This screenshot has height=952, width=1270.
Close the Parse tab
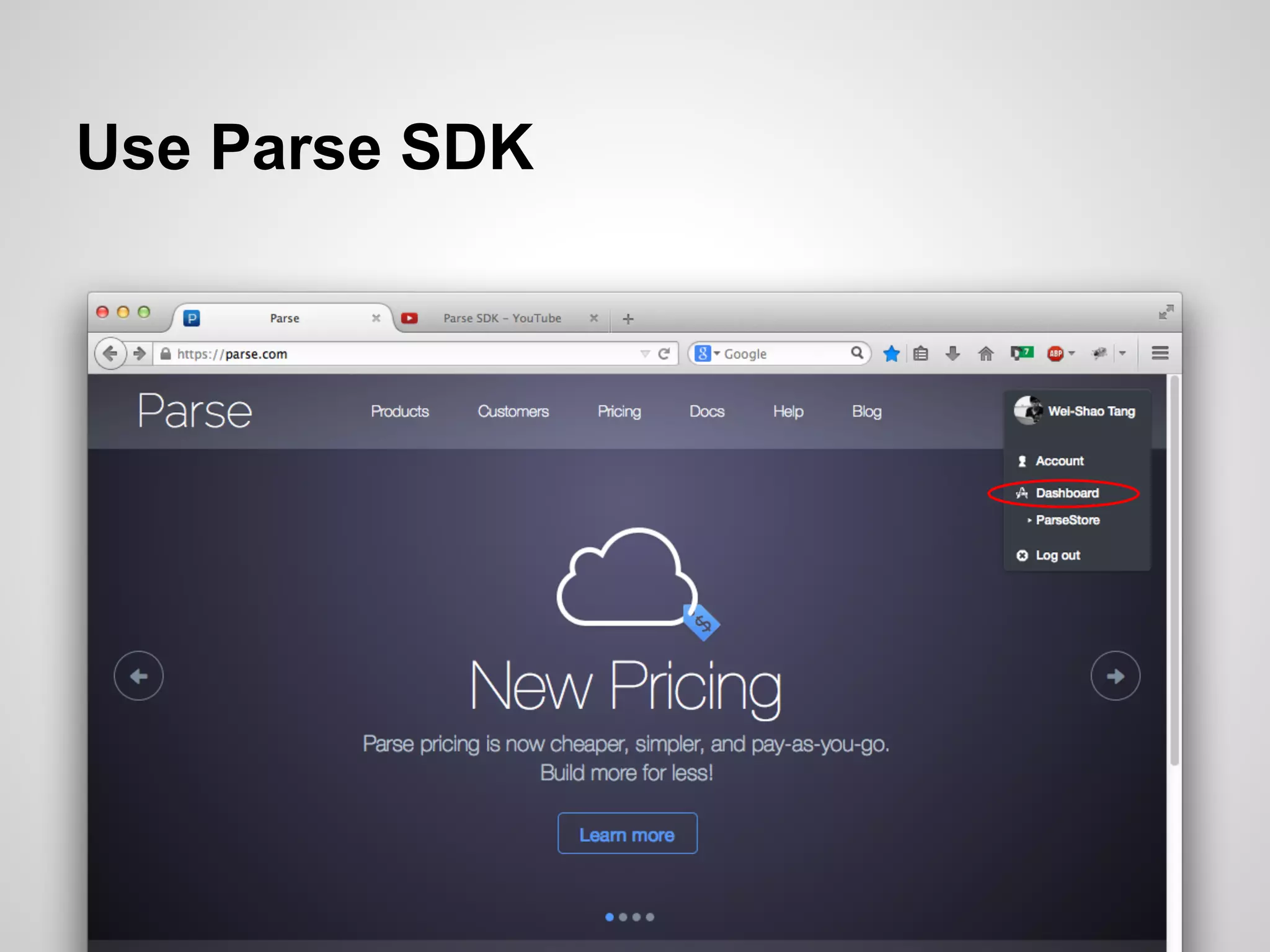(x=376, y=318)
